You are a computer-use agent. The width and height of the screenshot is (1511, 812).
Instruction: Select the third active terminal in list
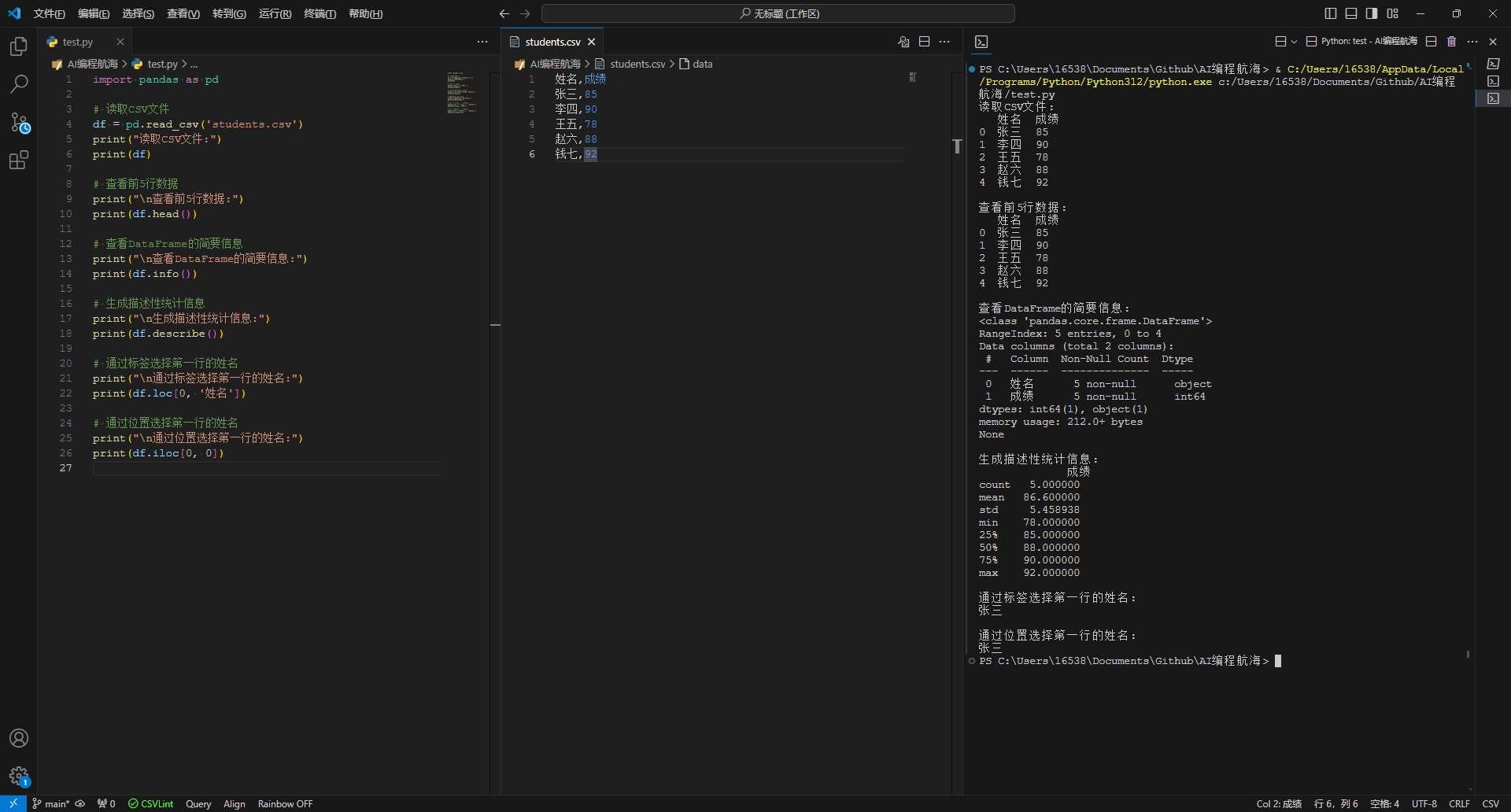click(1493, 98)
